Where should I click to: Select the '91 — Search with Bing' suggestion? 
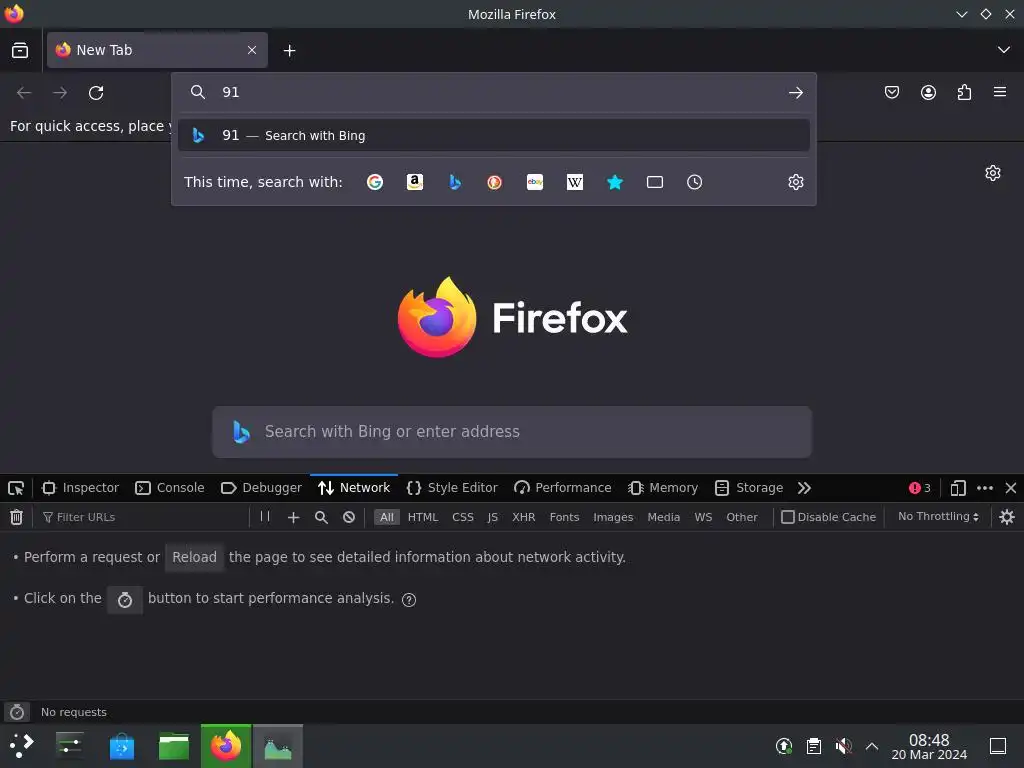494,135
